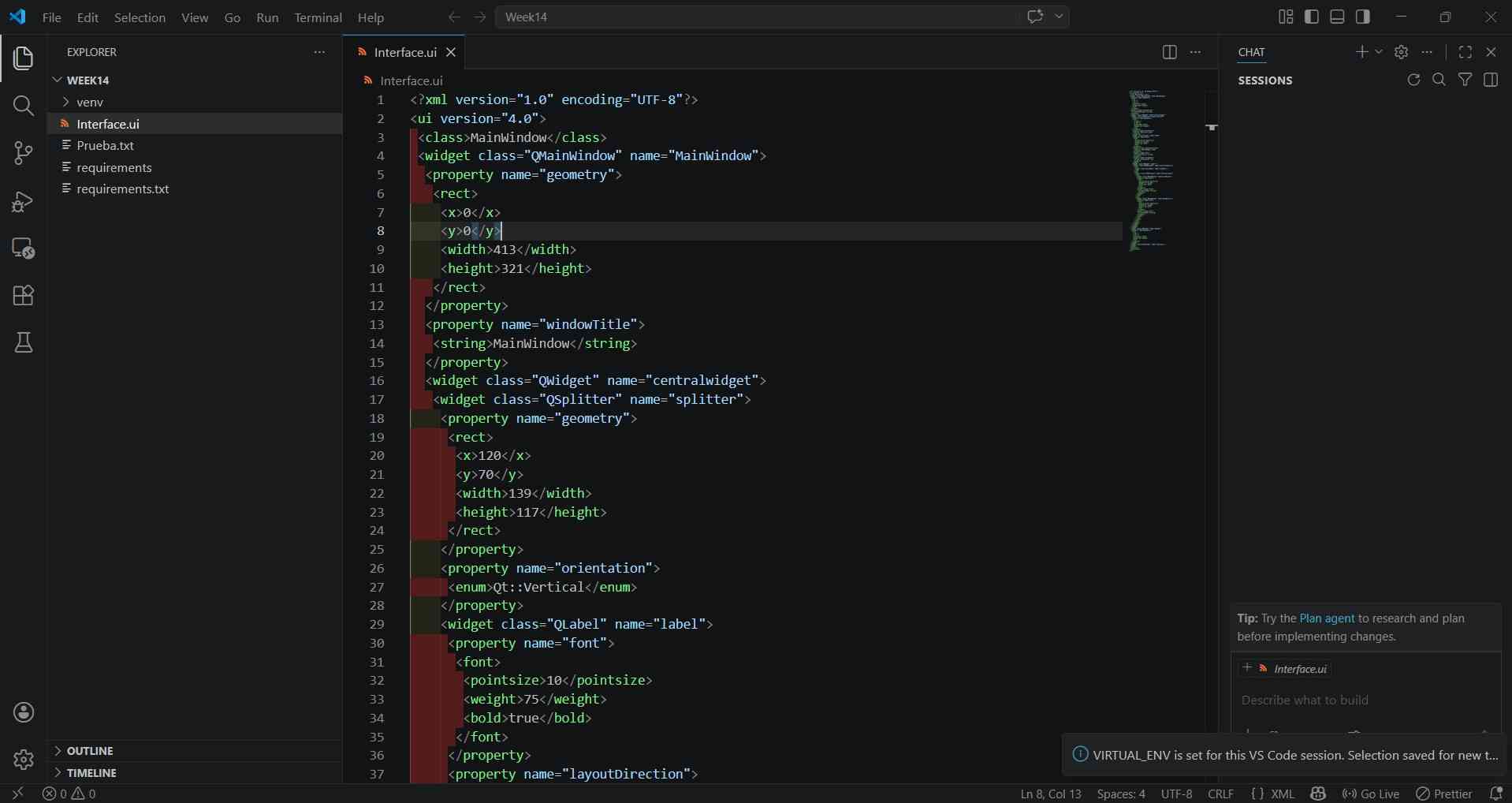This screenshot has width=1512, height=803.
Task: Open the Search view in activity bar
Action: point(24,106)
